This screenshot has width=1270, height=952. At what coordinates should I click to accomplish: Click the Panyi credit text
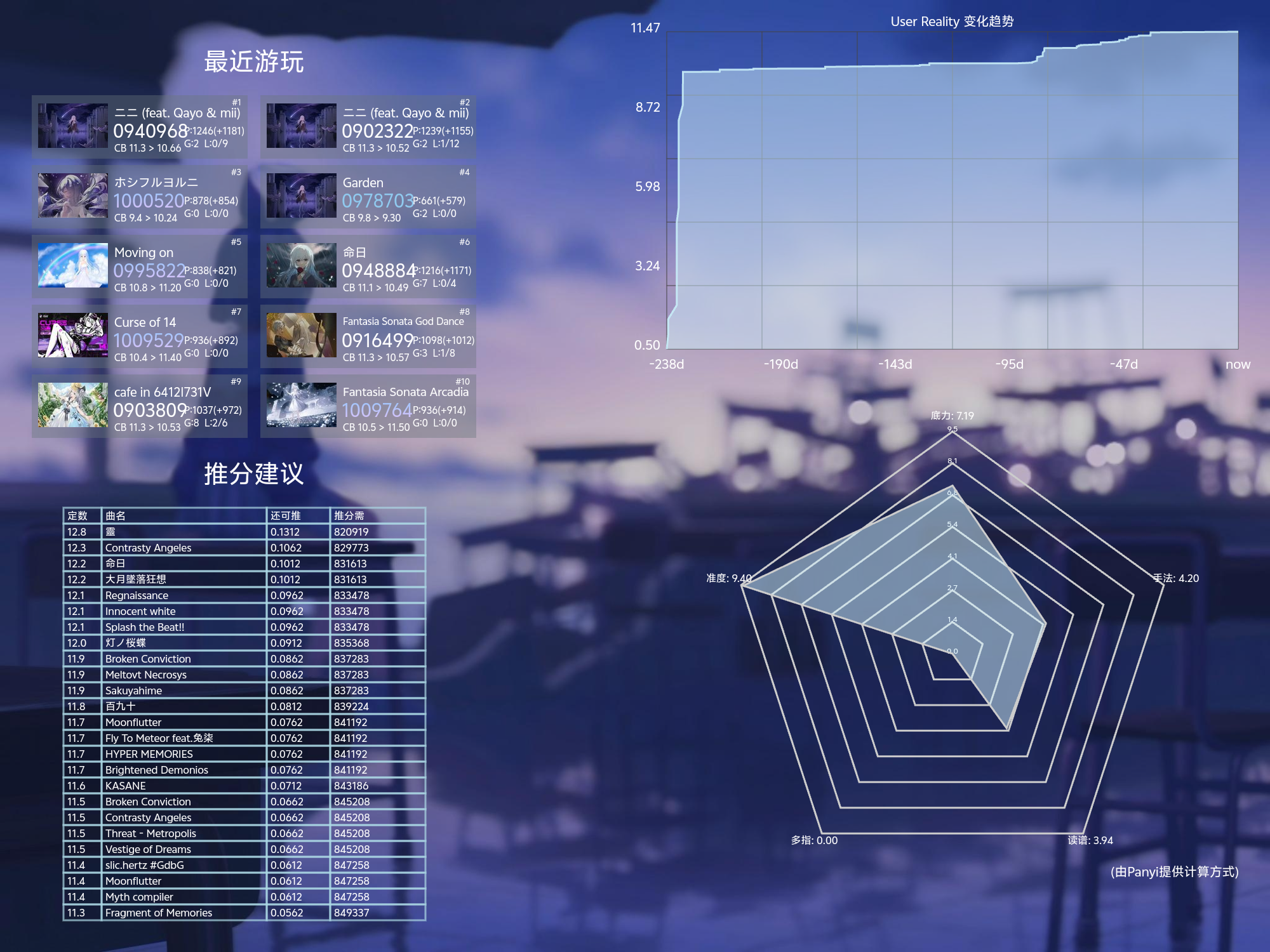coord(1174,872)
